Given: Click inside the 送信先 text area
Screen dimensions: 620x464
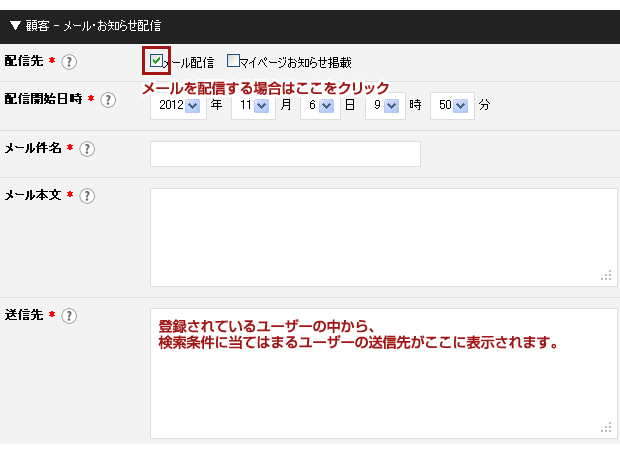Looking at the screenshot, I should click(x=384, y=373).
